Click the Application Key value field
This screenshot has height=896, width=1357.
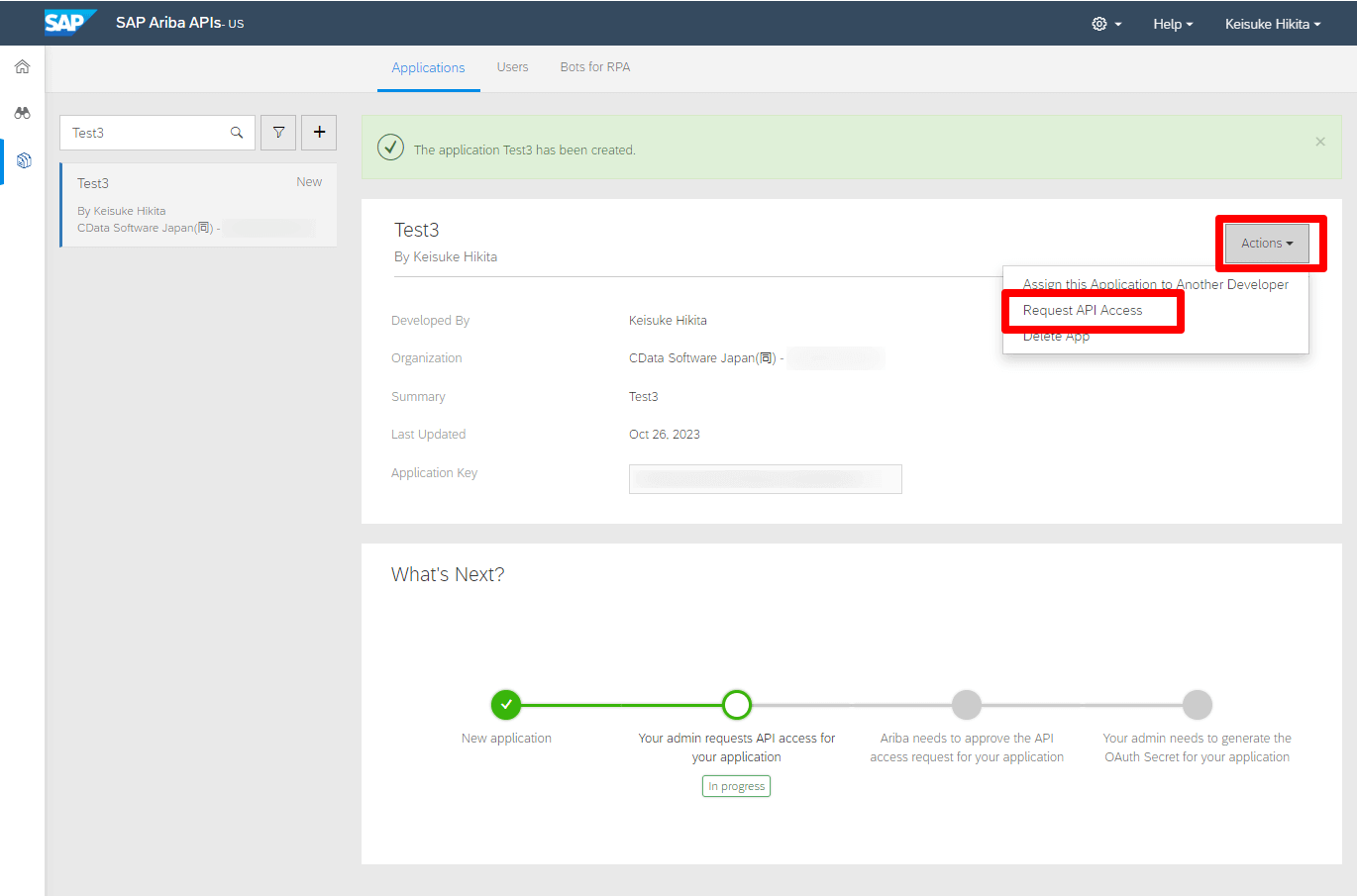pyautogui.click(x=766, y=479)
